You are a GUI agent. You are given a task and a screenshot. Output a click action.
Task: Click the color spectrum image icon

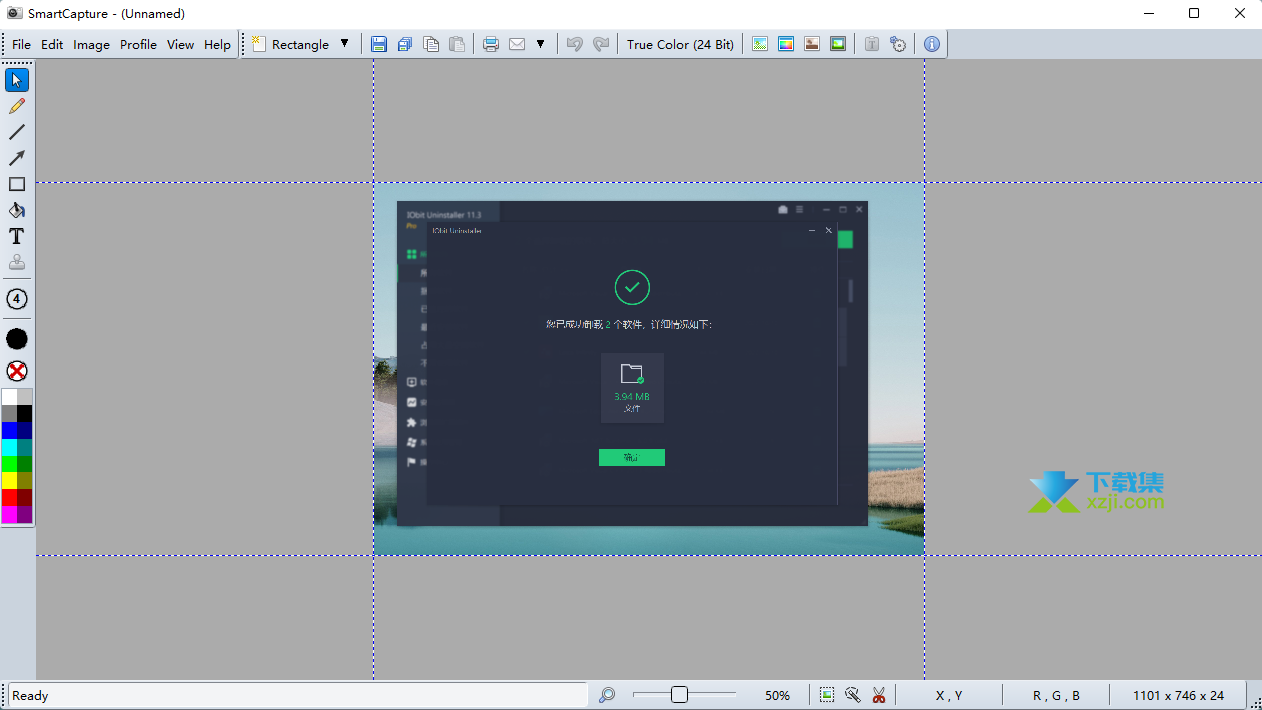[x=786, y=44]
